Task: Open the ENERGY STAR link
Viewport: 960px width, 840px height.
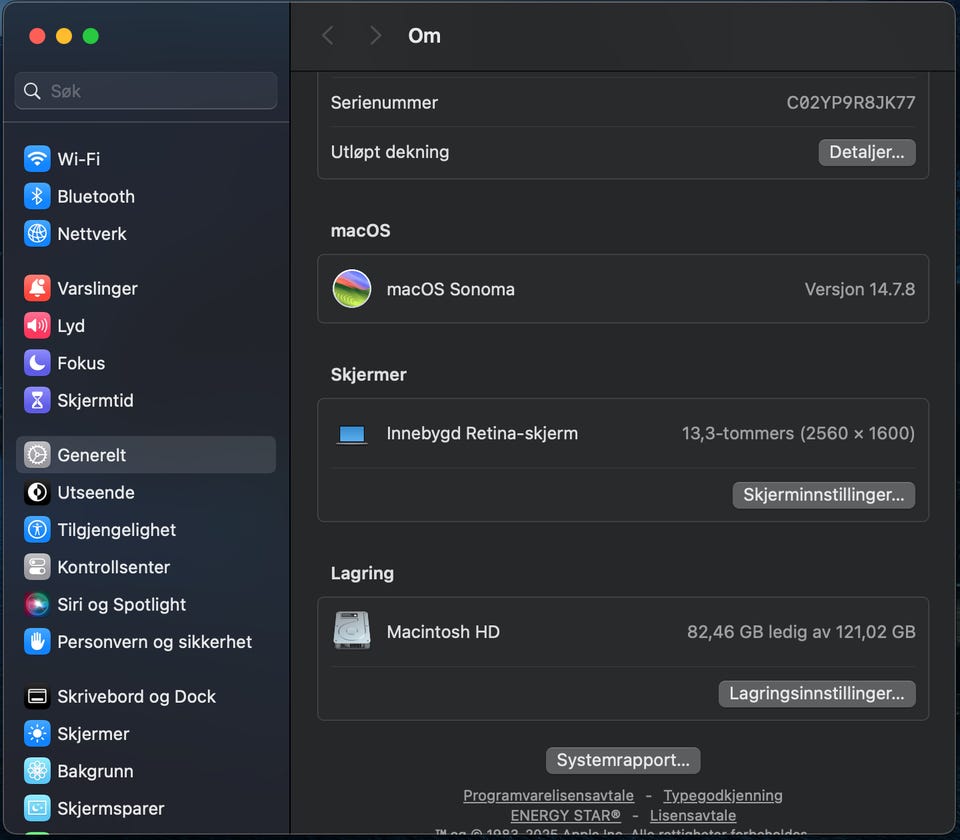Action: [x=565, y=816]
